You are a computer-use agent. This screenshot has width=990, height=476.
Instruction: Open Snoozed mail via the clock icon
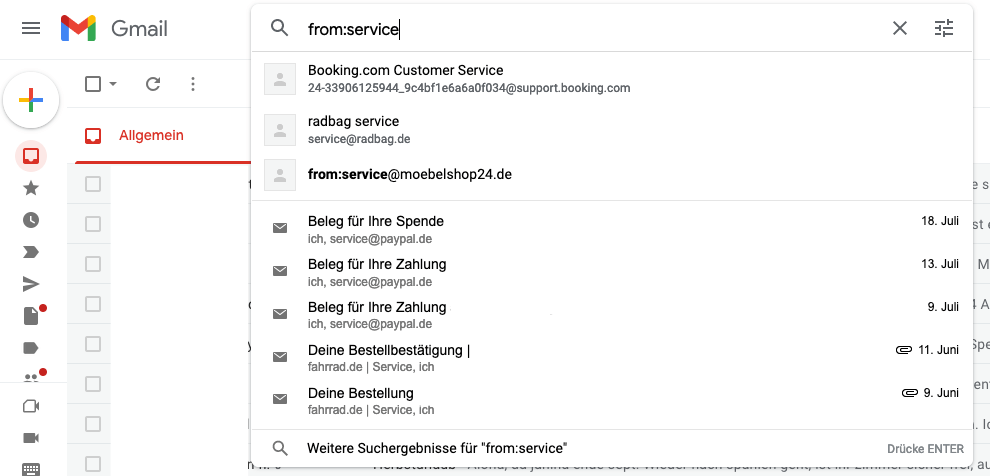pyautogui.click(x=31, y=220)
